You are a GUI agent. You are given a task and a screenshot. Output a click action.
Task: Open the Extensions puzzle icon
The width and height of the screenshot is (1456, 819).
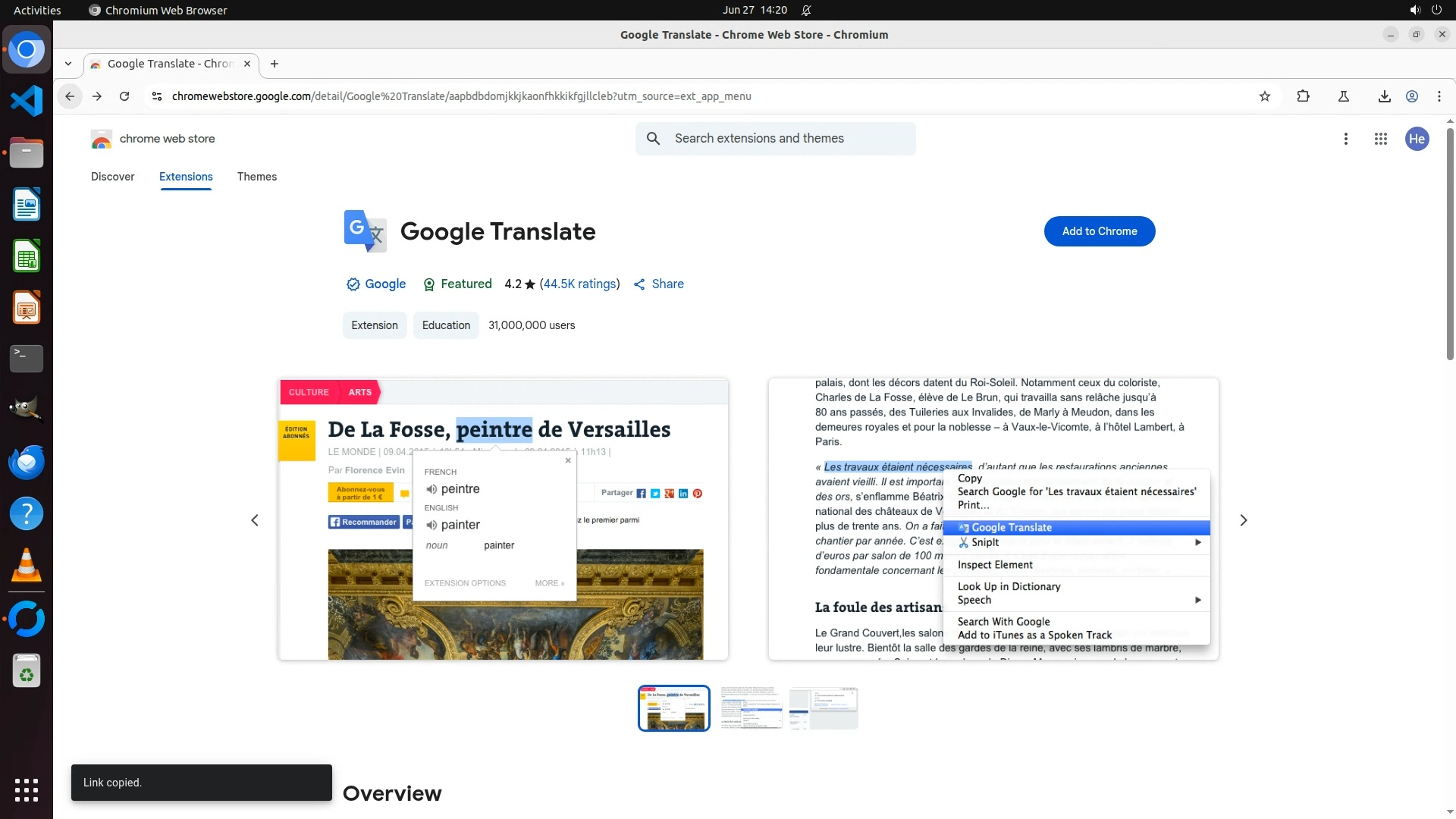point(1303,96)
